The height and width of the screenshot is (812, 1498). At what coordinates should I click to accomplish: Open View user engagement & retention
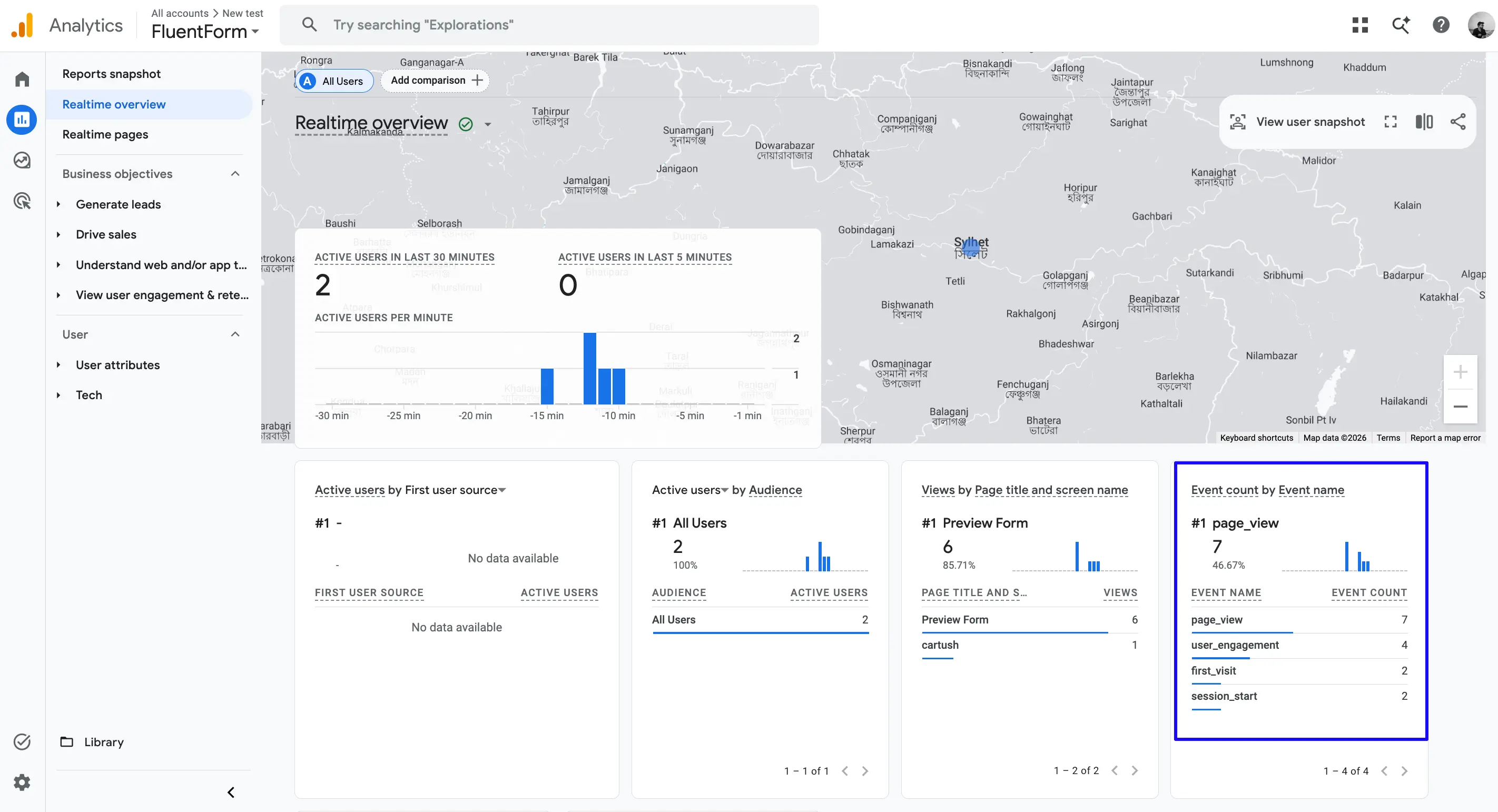pos(162,295)
